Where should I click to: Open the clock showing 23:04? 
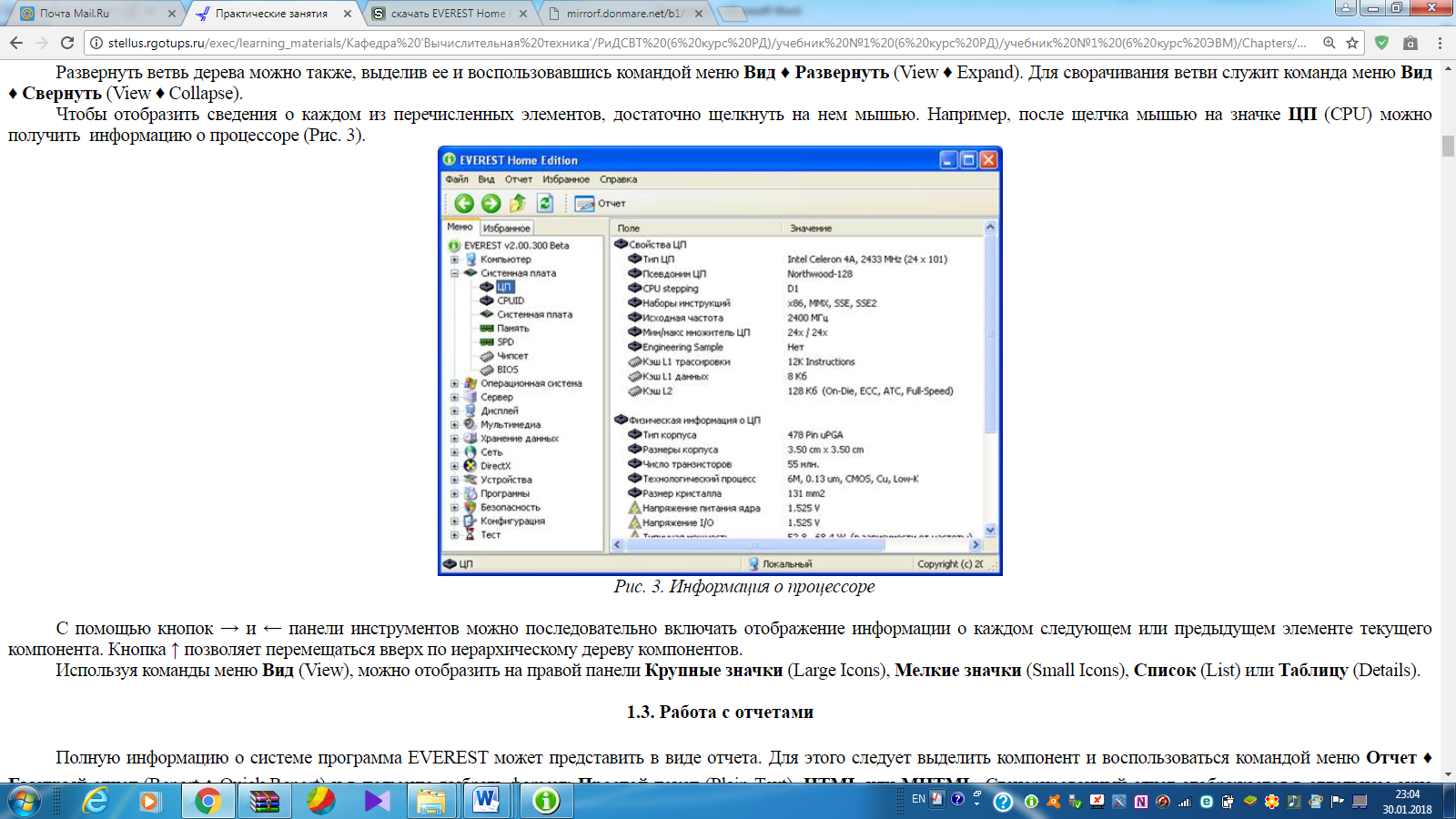[1407, 801]
